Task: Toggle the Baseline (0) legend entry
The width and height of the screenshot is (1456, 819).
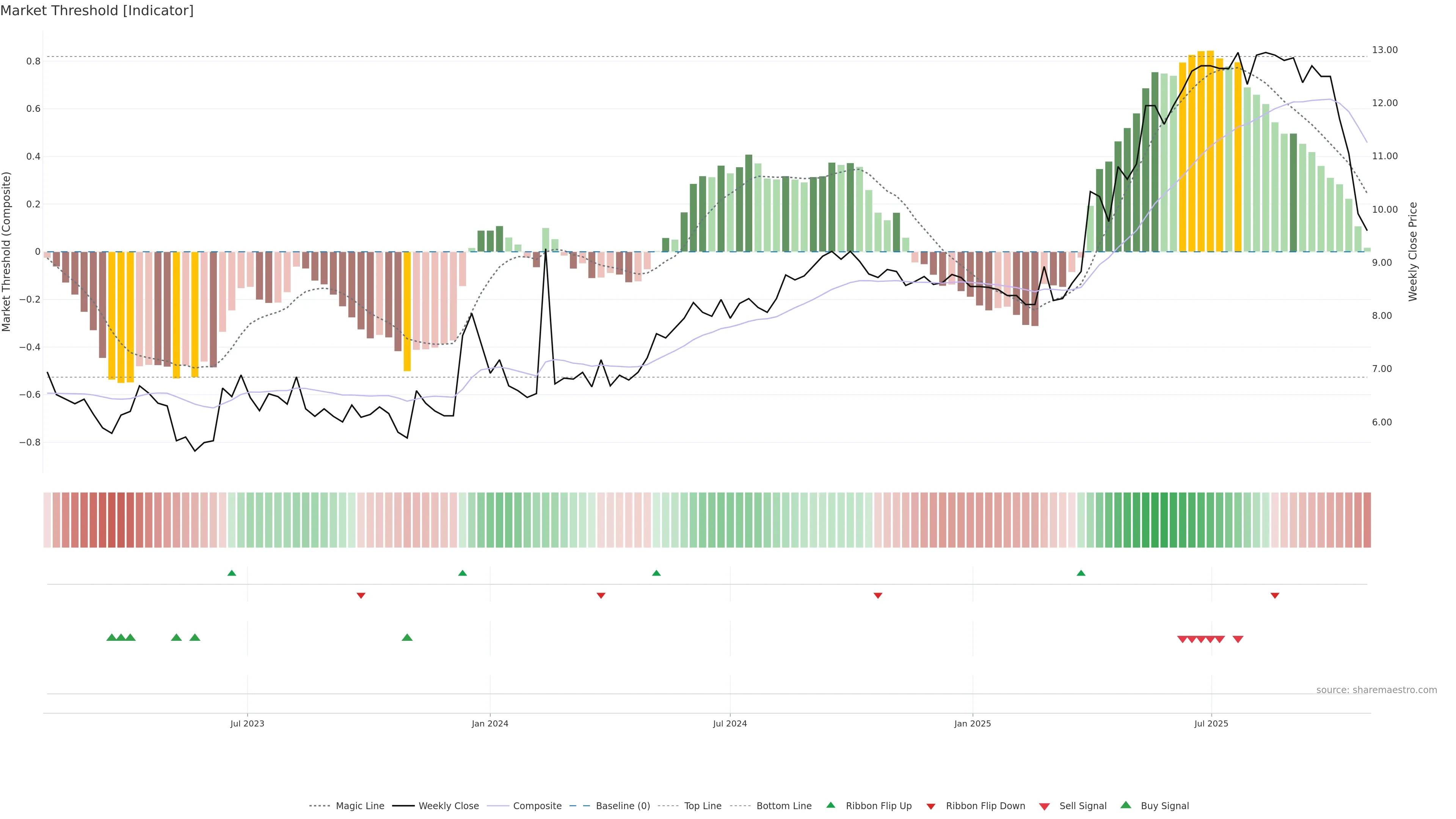Action: pyautogui.click(x=623, y=806)
